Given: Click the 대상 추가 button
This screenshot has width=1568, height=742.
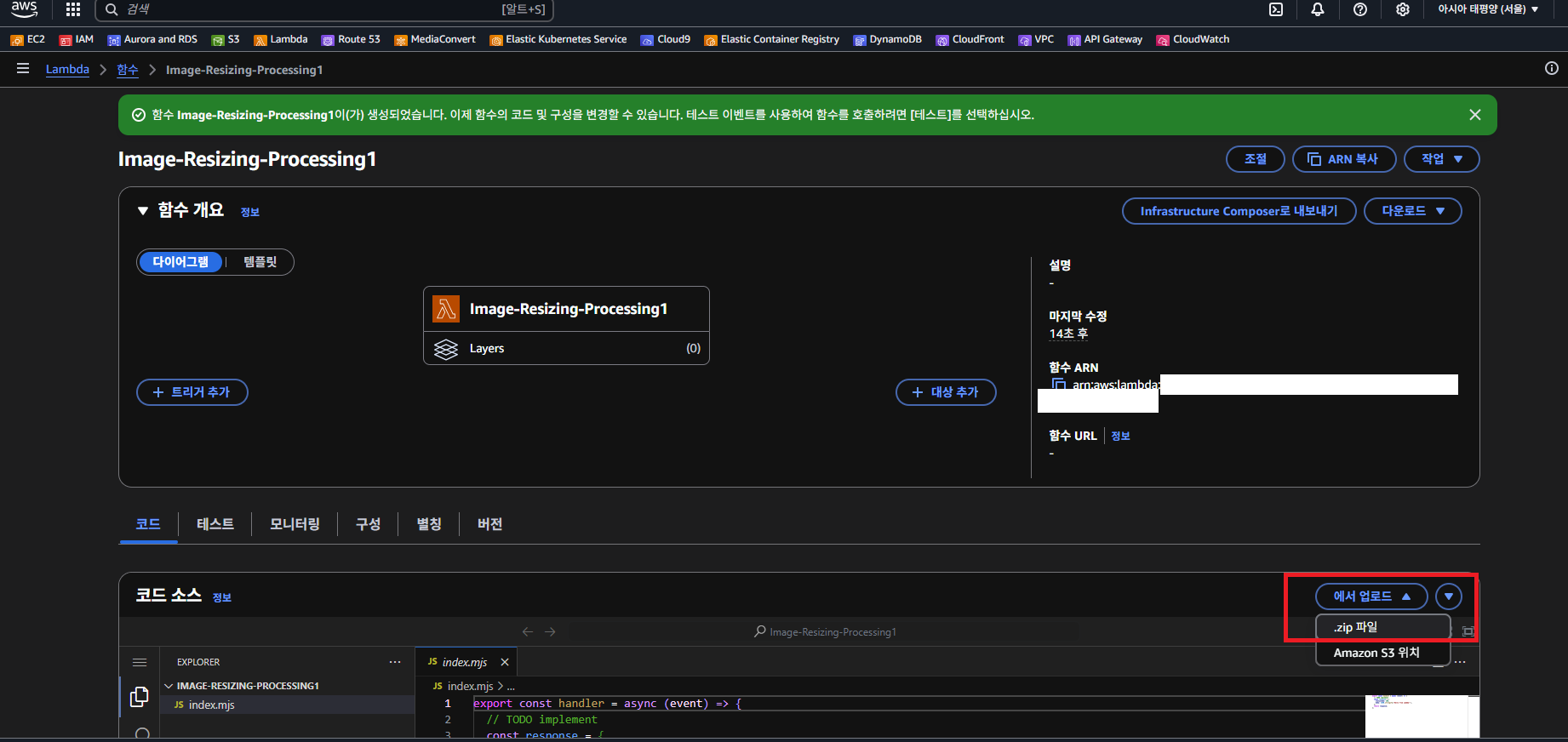Looking at the screenshot, I should click(x=946, y=392).
